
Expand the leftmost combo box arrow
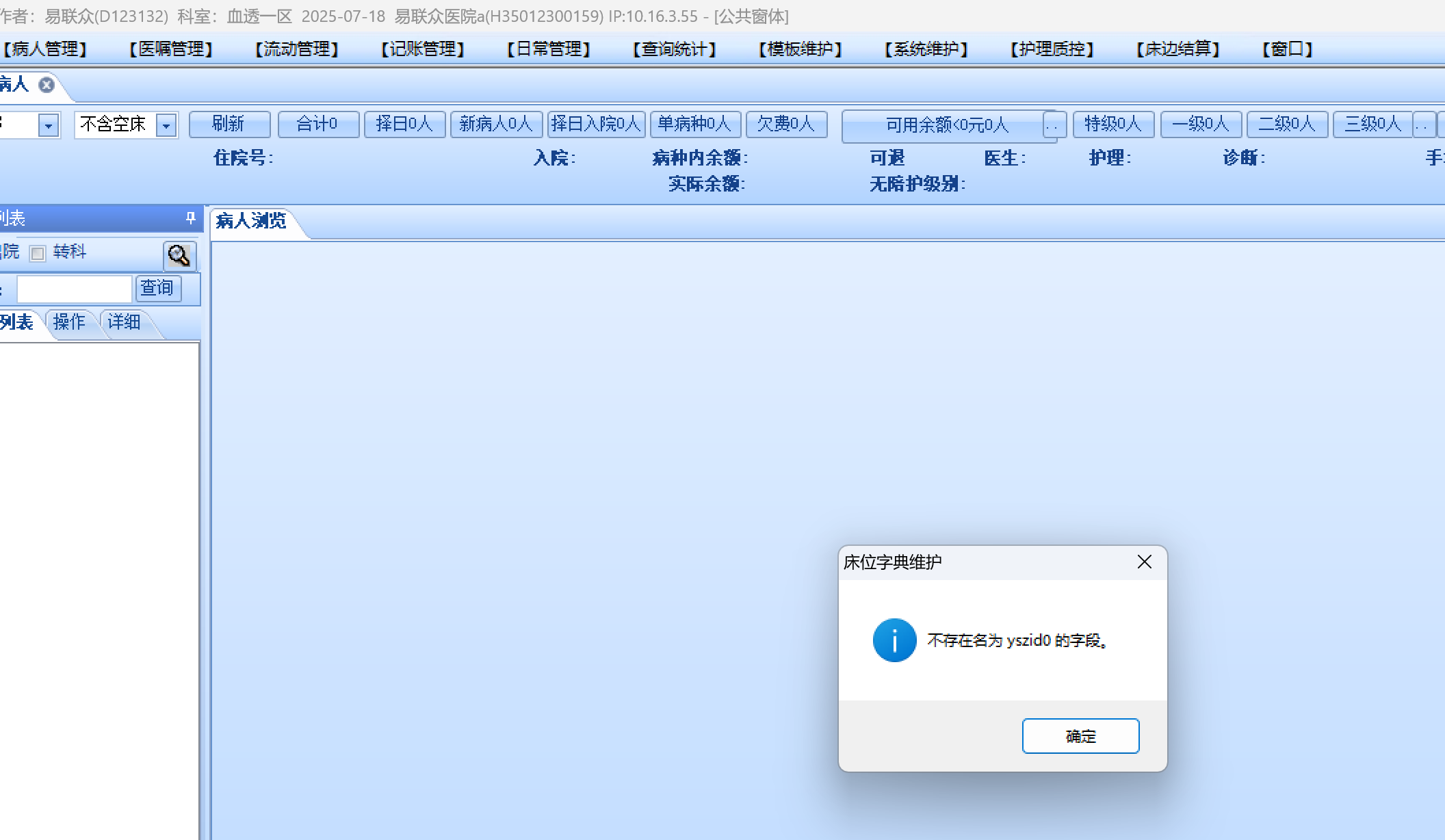click(49, 126)
